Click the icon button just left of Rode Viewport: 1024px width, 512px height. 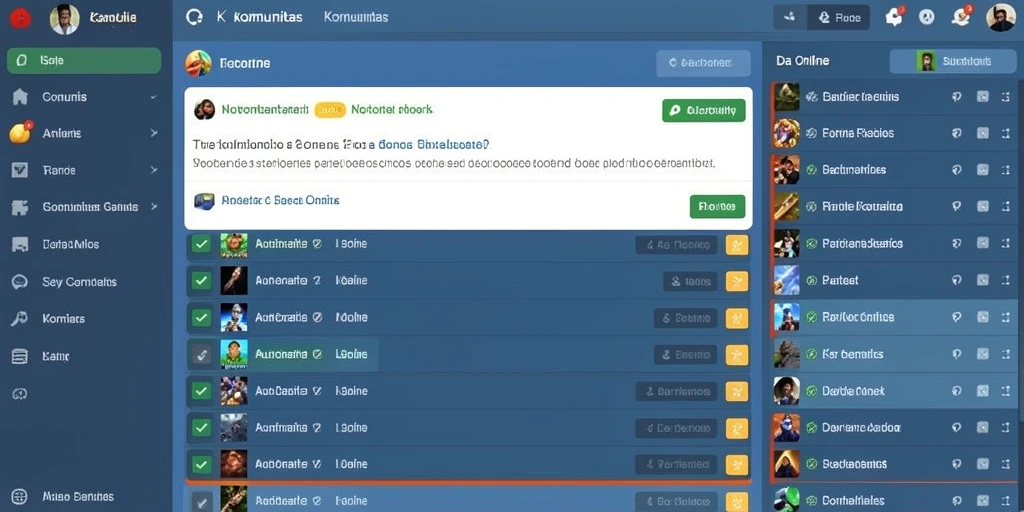[x=790, y=18]
